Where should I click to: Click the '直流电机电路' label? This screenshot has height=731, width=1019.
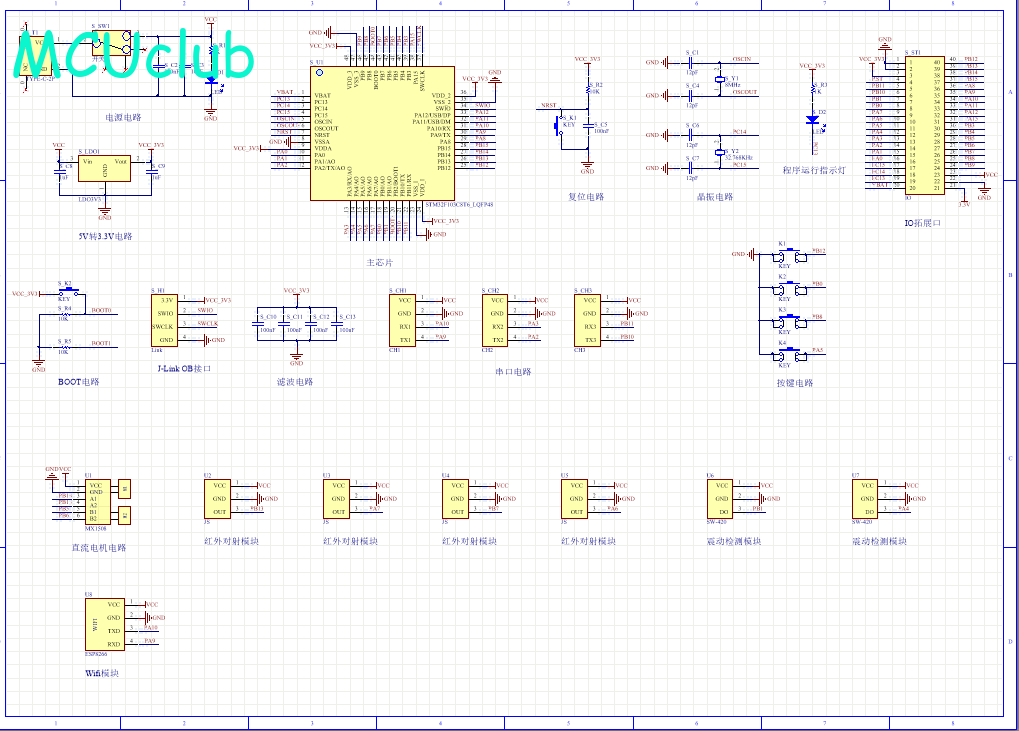(x=99, y=548)
